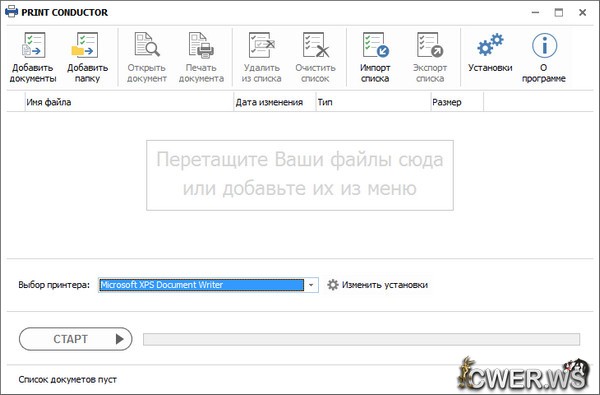Screen dimensions: 600x395
Task: Click the Перетащите Ваши файлы сюда drop area
Action: point(300,175)
